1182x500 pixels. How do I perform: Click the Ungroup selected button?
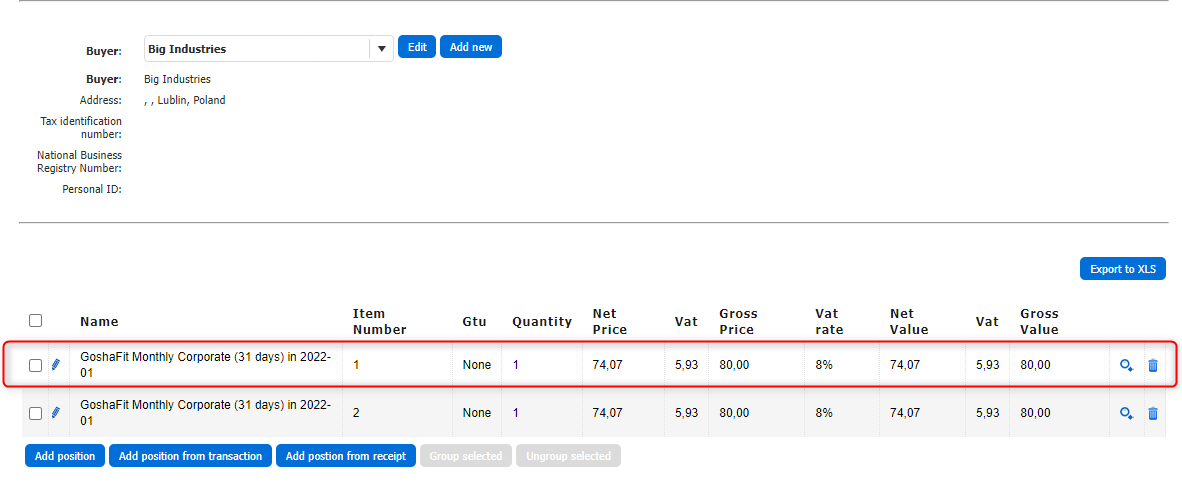[568, 456]
